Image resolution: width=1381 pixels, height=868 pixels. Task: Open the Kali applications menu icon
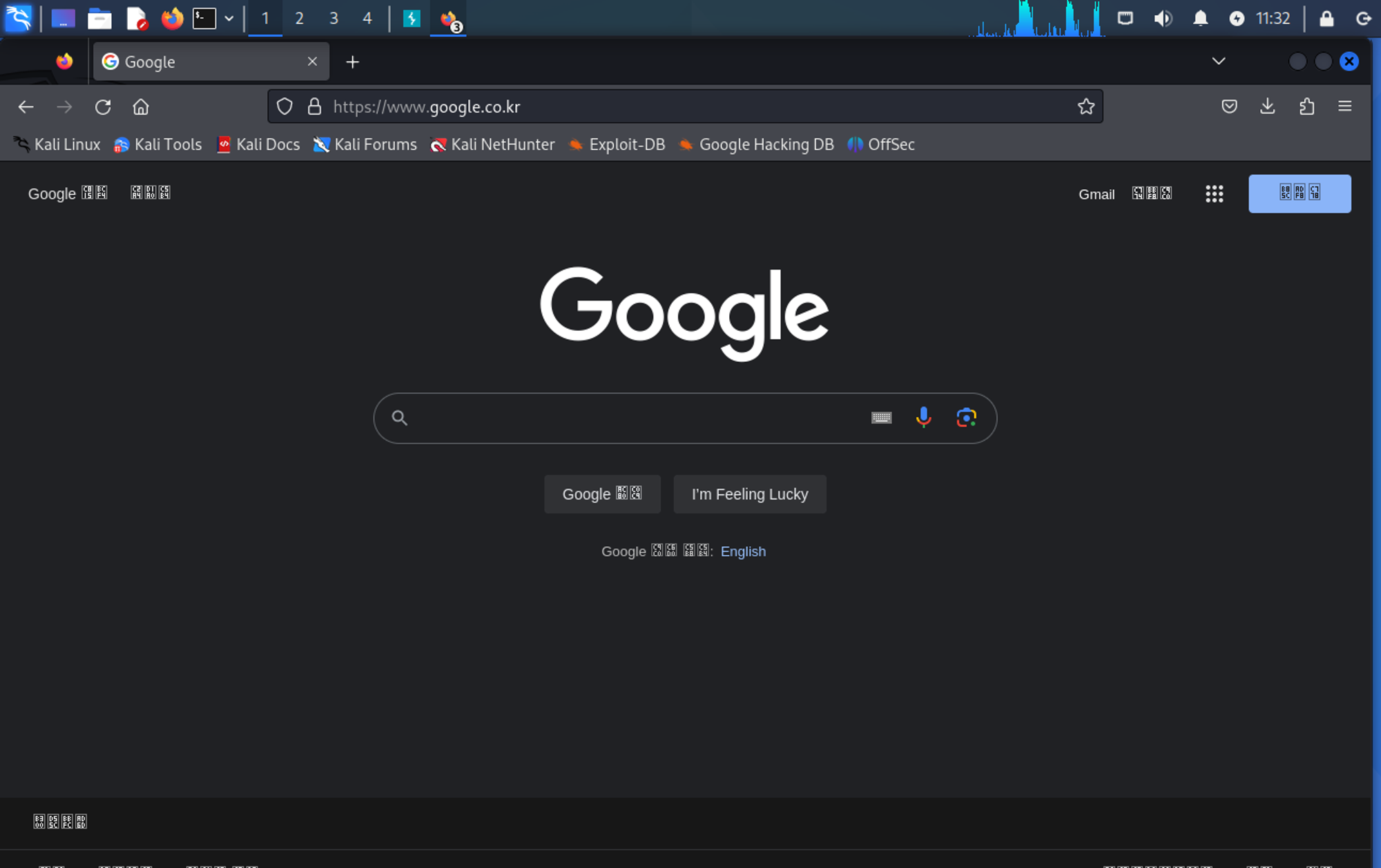tap(19, 18)
